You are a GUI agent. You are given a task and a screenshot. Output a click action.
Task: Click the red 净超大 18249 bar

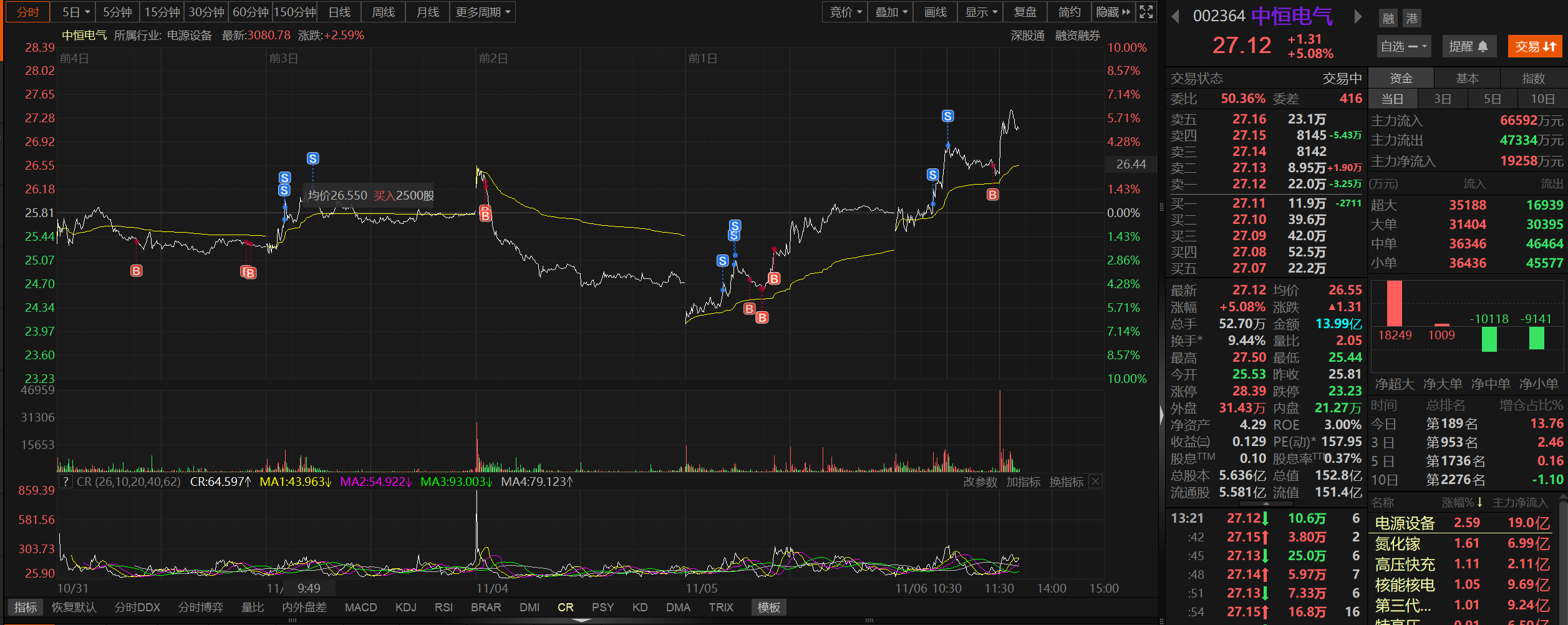[x=1395, y=303]
